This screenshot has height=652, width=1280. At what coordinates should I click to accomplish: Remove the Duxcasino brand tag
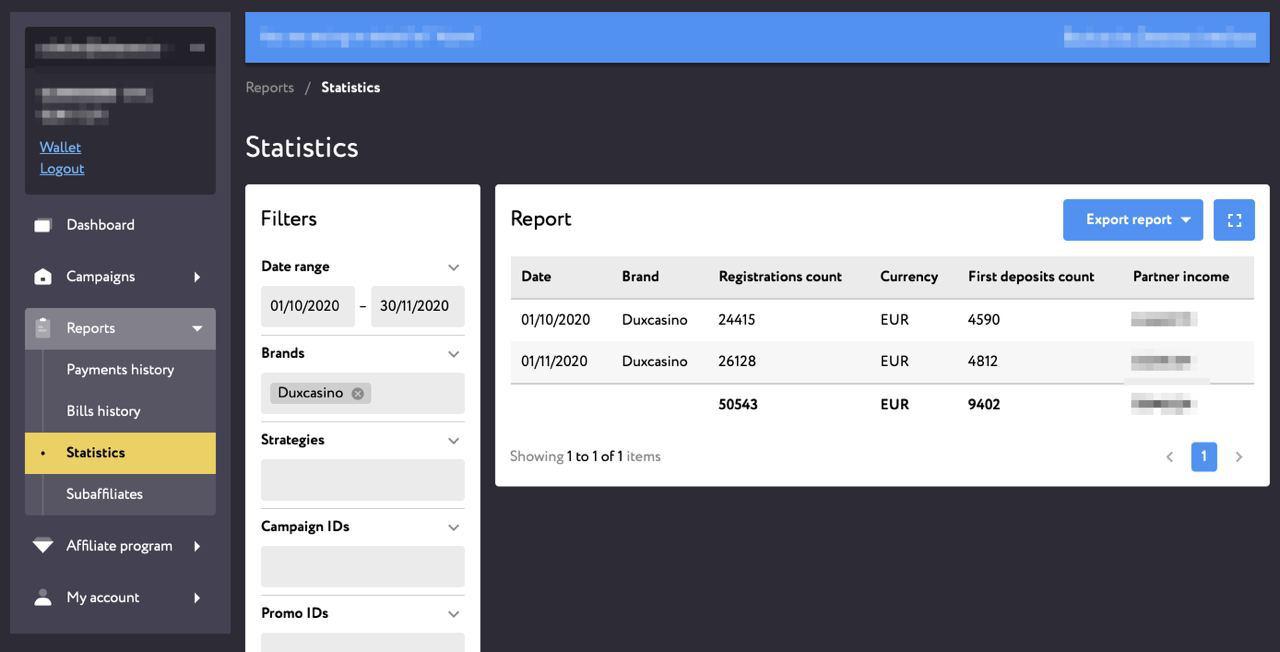point(358,394)
